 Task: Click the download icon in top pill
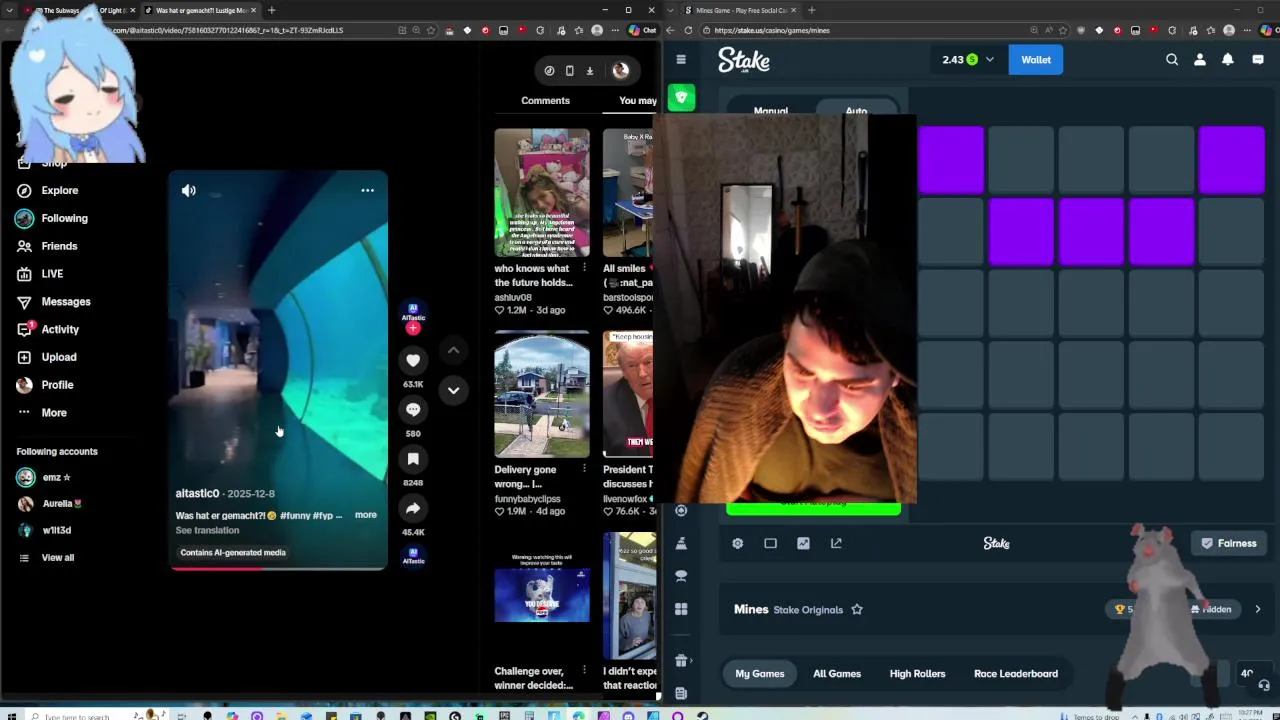tap(590, 71)
